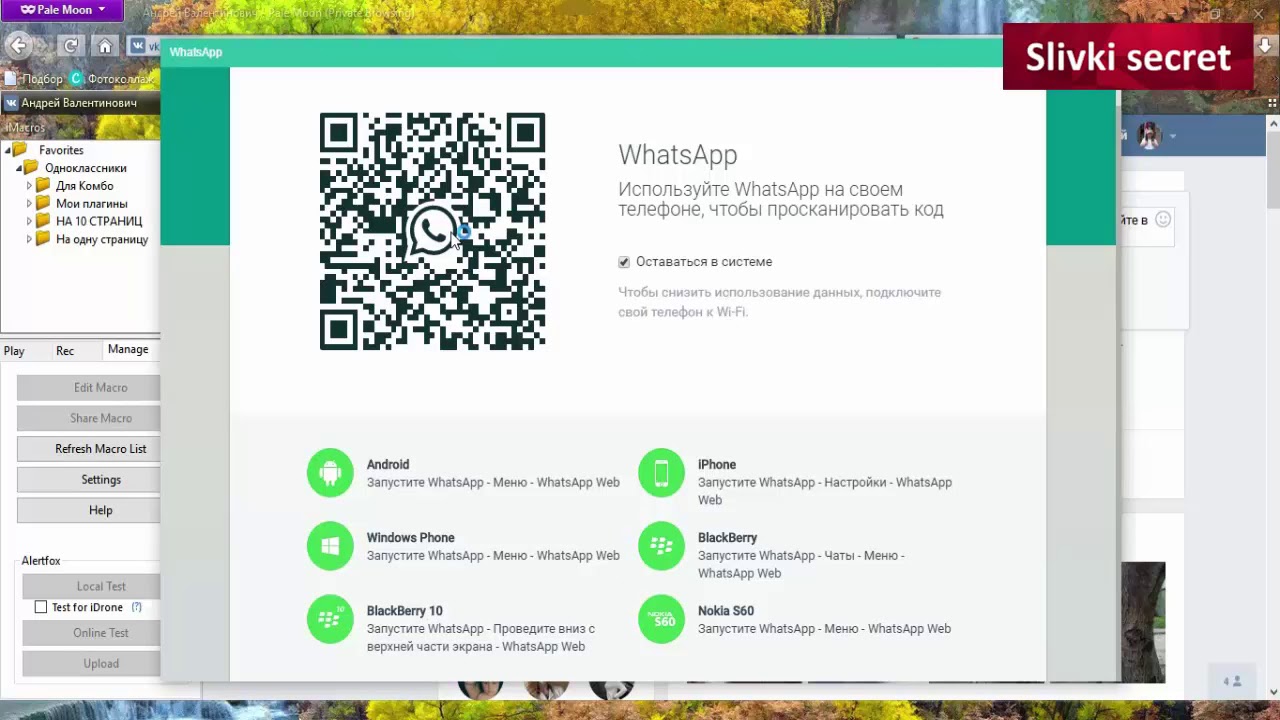Screen dimensions: 1280x720
Task: Open the home page via the house icon
Action: click(104, 46)
